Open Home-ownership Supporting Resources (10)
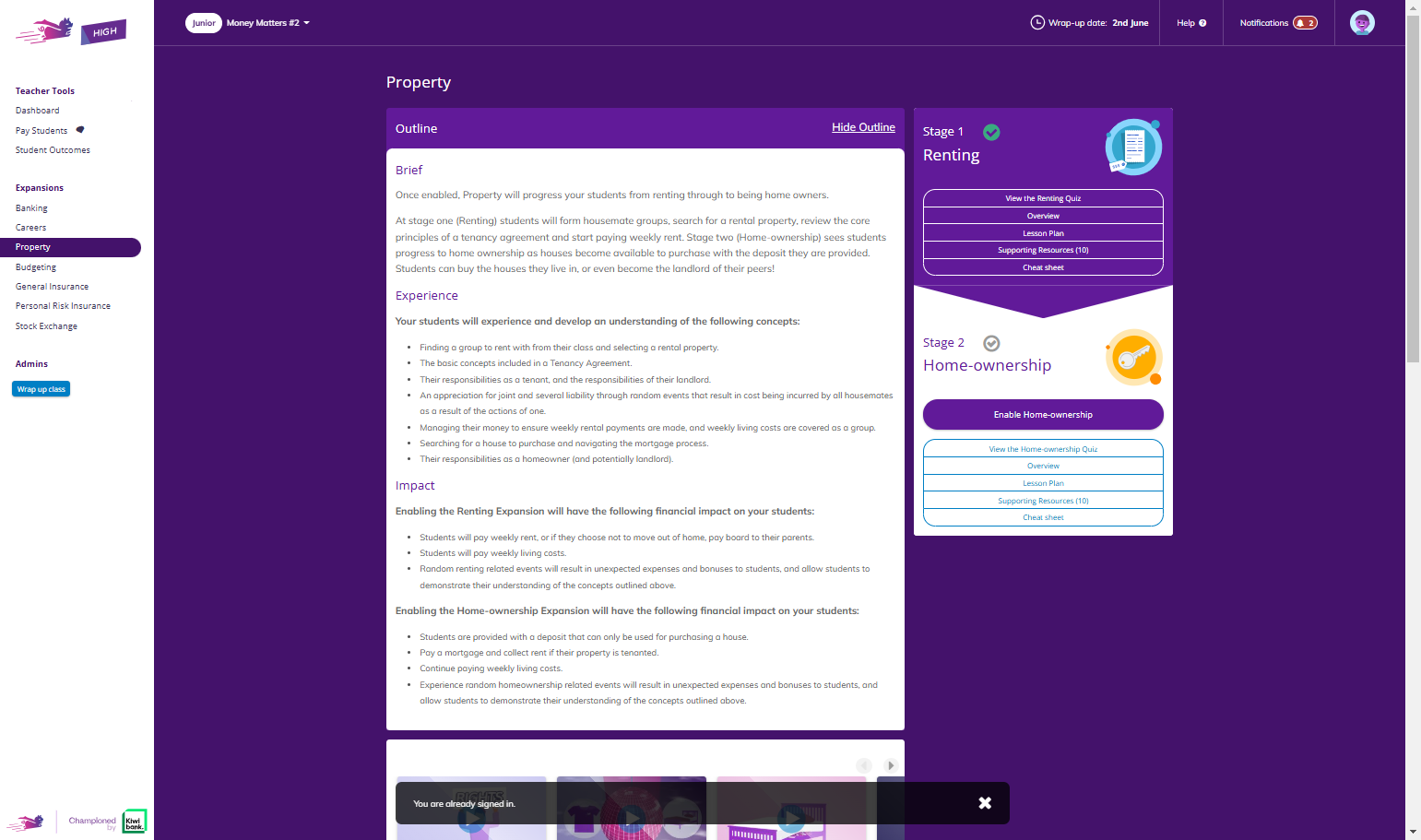Viewport: 1421px width, 840px height. click(x=1043, y=501)
